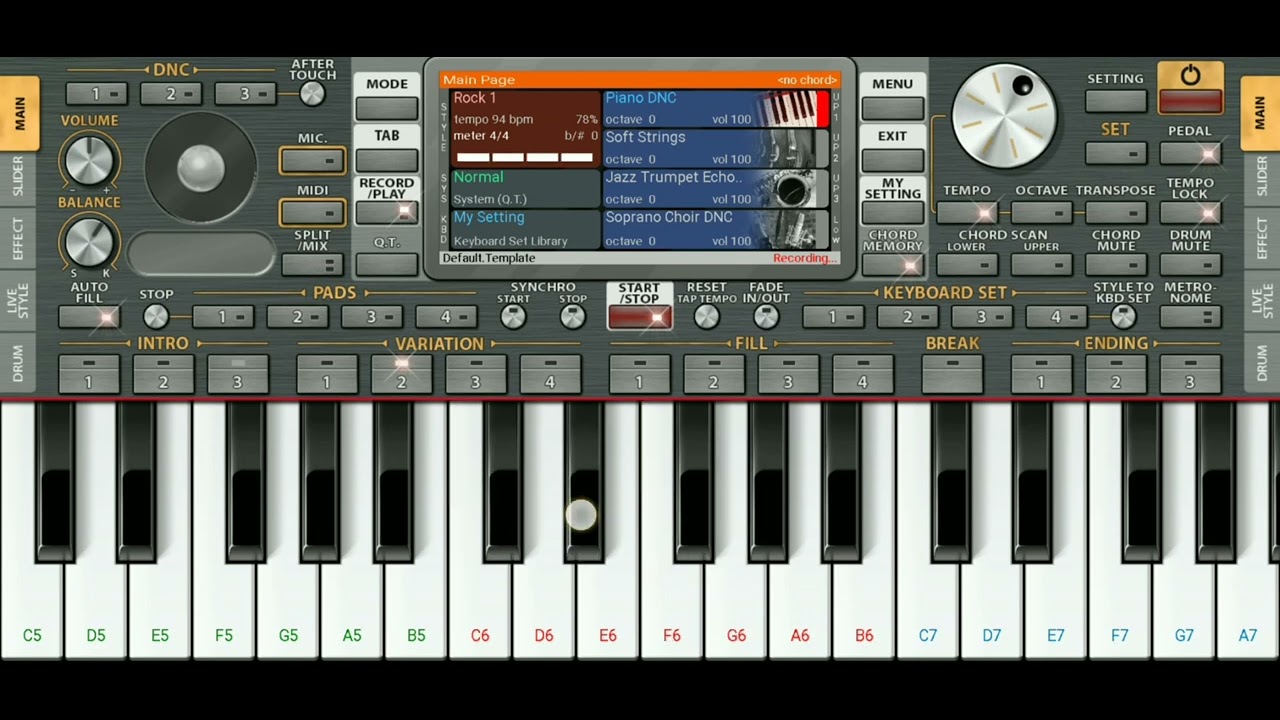Image resolution: width=1280 pixels, height=720 pixels.
Task: Open the My Setting button
Action: point(892,212)
